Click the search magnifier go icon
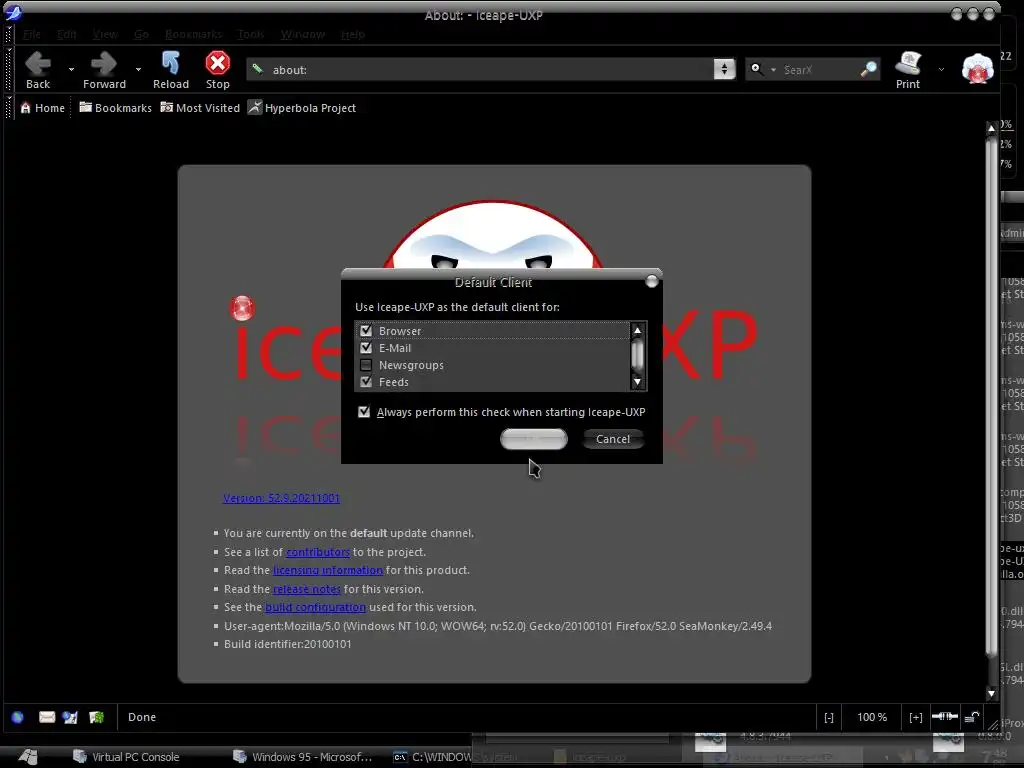The width and height of the screenshot is (1024, 768). 869,69
